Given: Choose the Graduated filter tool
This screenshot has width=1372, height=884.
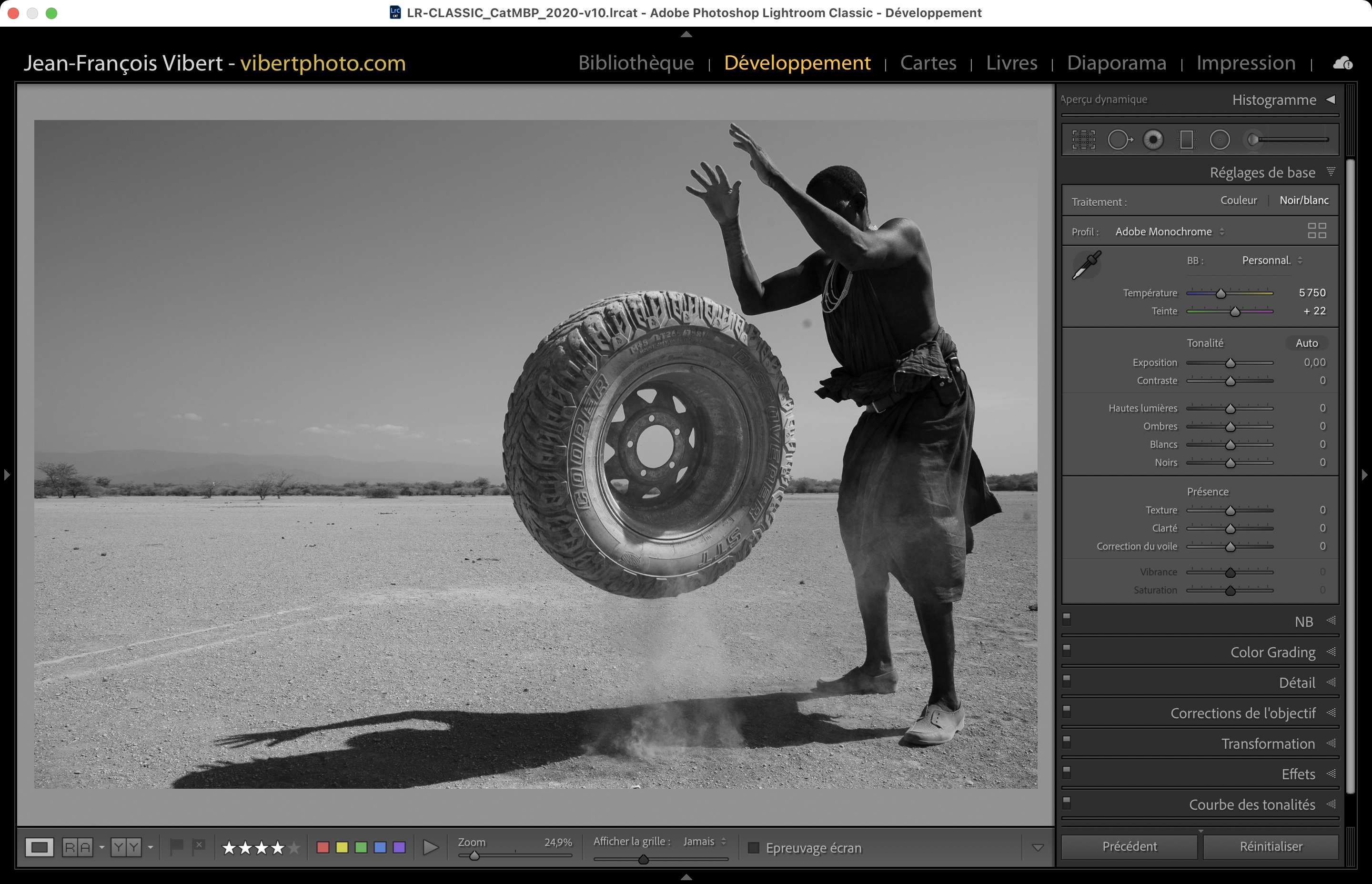Looking at the screenshot, I should pos(1186,140).
